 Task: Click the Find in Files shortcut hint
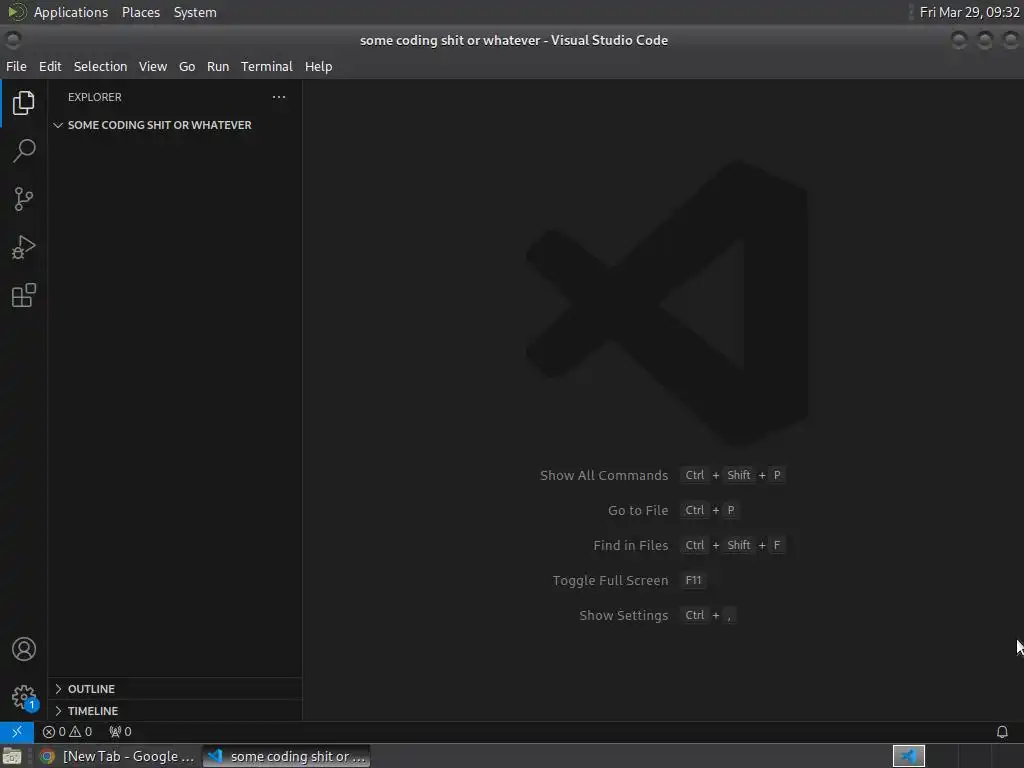688,545
